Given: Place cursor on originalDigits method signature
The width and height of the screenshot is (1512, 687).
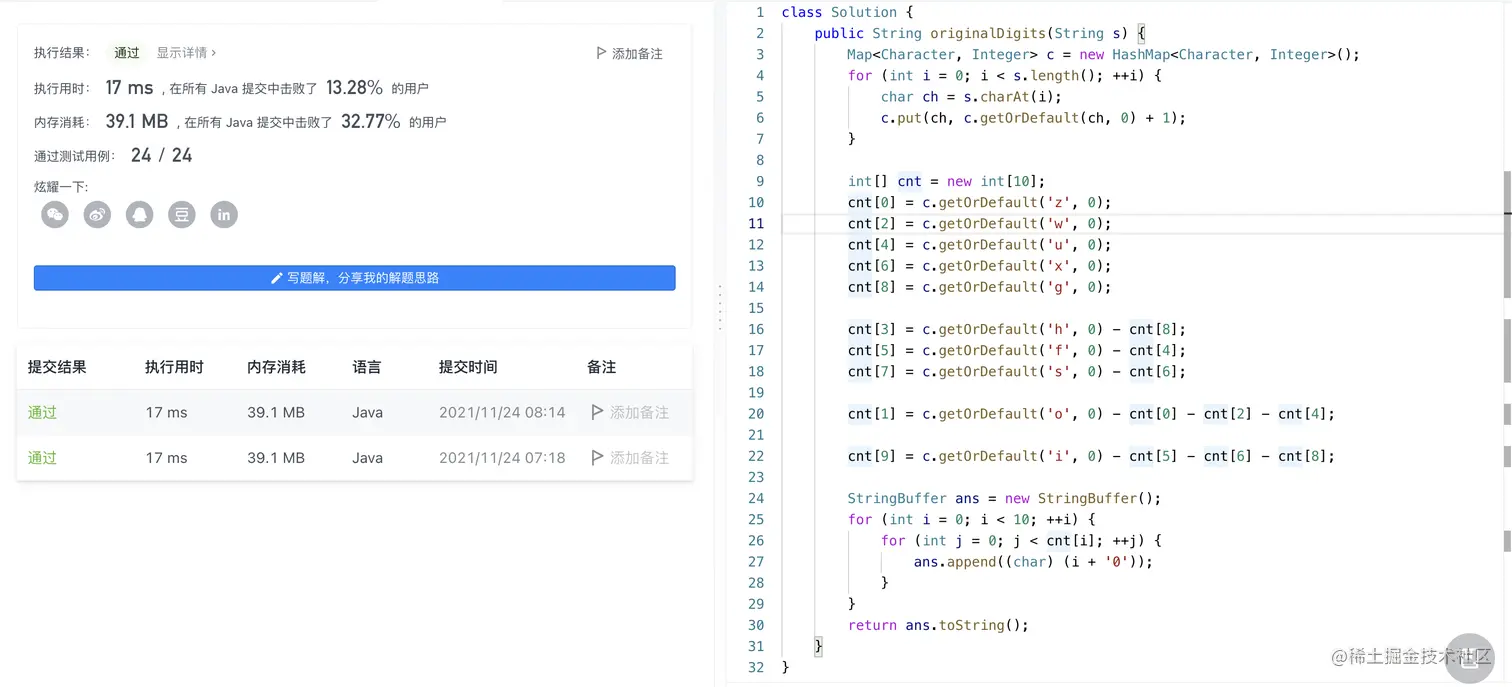Looking at the screenshot, I should [x=980, y=33].
